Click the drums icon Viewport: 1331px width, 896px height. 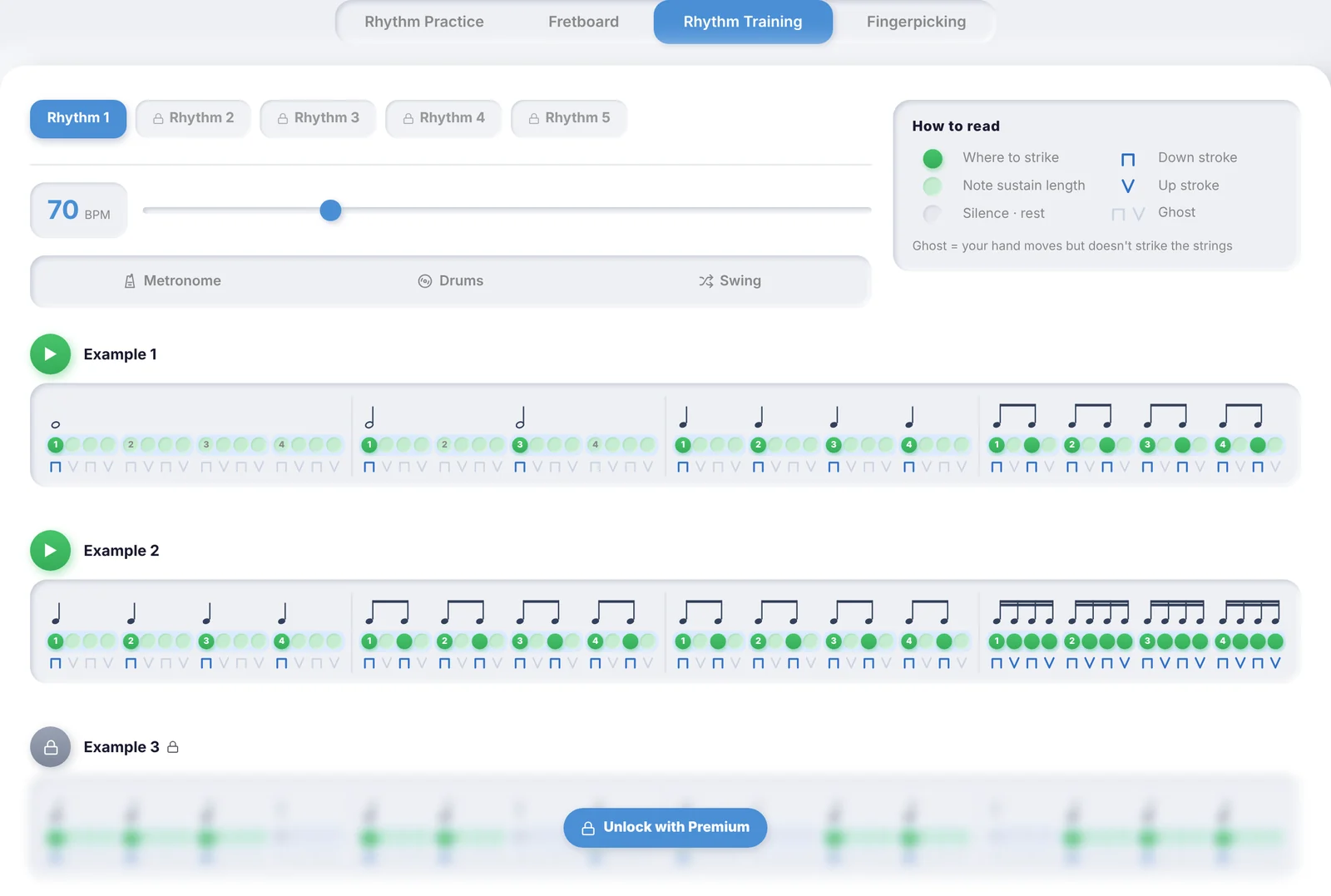(x=424, y=281)
